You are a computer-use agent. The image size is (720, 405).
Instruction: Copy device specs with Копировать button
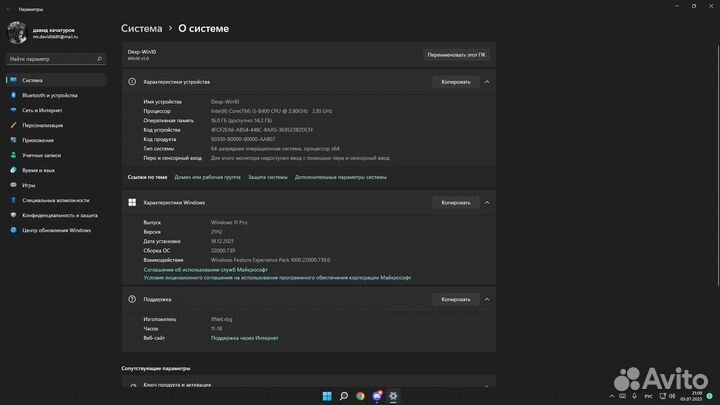456,82
